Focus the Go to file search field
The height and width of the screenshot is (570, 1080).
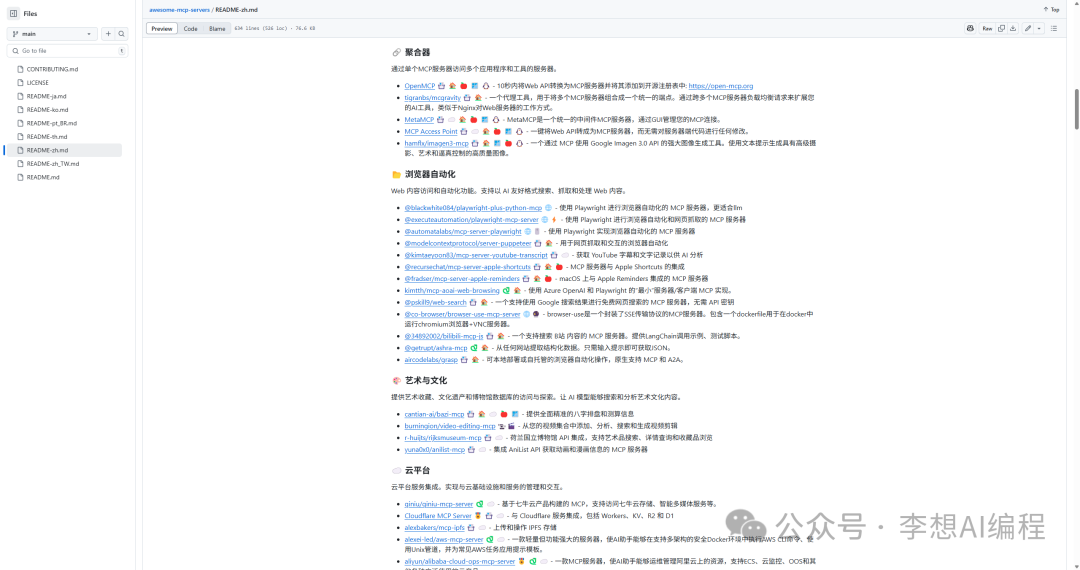[68, 51]
